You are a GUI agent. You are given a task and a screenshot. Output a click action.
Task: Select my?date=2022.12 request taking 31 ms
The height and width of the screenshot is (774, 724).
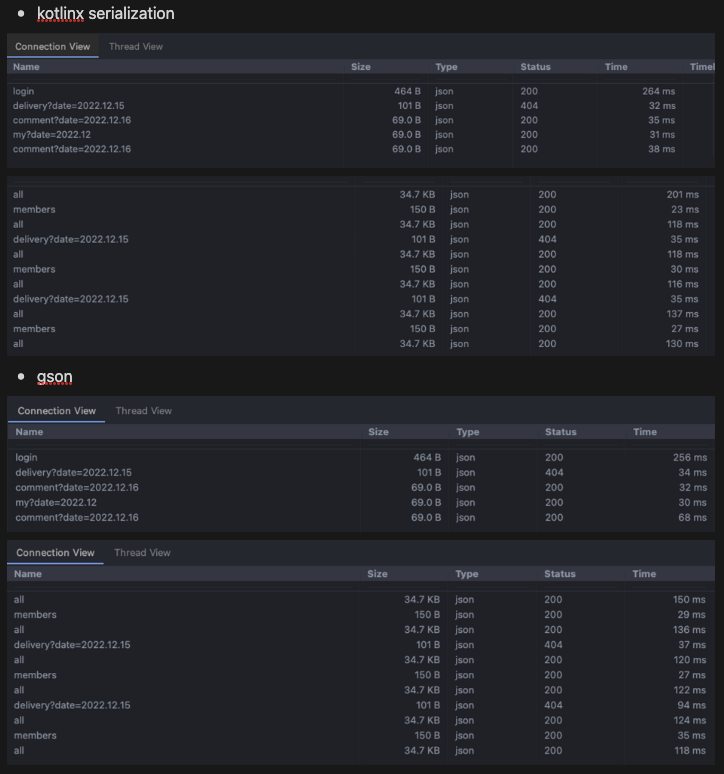click(x=360, y=134)
